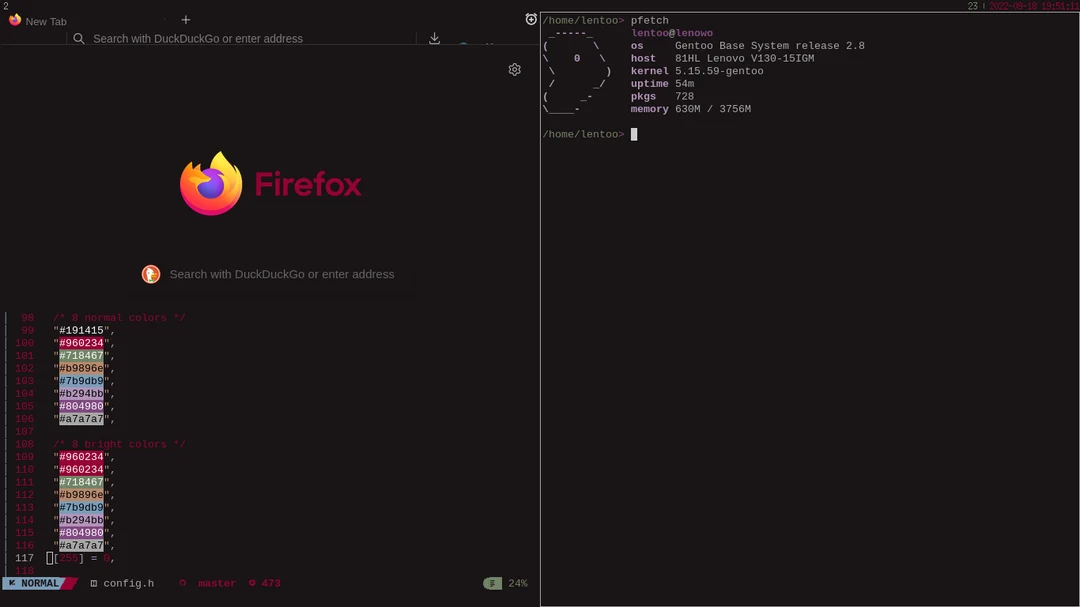Select the #7b9db9 color highlight
1080x607 pixels.
pyautogui.click(x=84, y=380)
